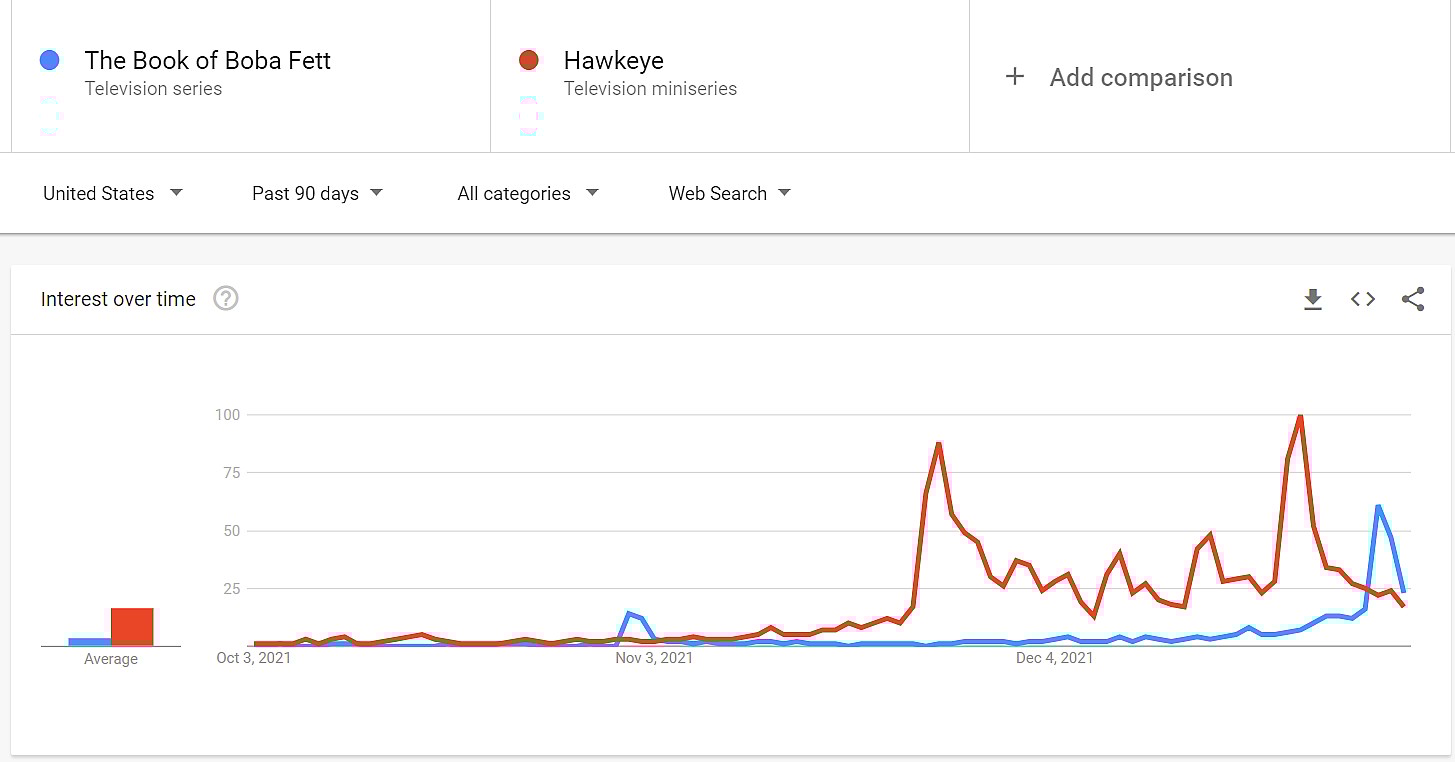Open the United States region dropdown
The image size is (1455, 762).
coord(112,193)
